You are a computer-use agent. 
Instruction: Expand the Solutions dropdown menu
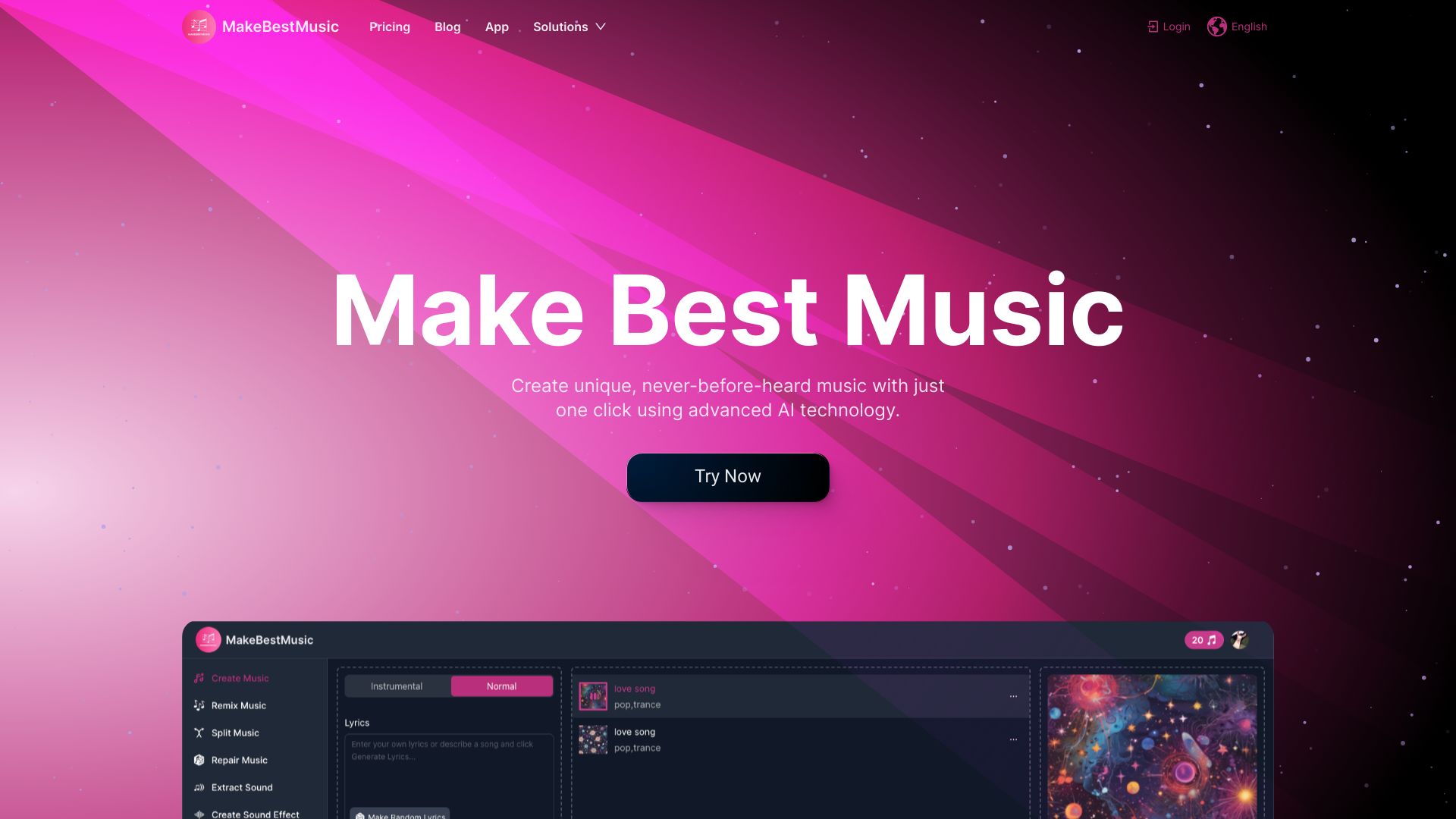[x=569, y=27]
